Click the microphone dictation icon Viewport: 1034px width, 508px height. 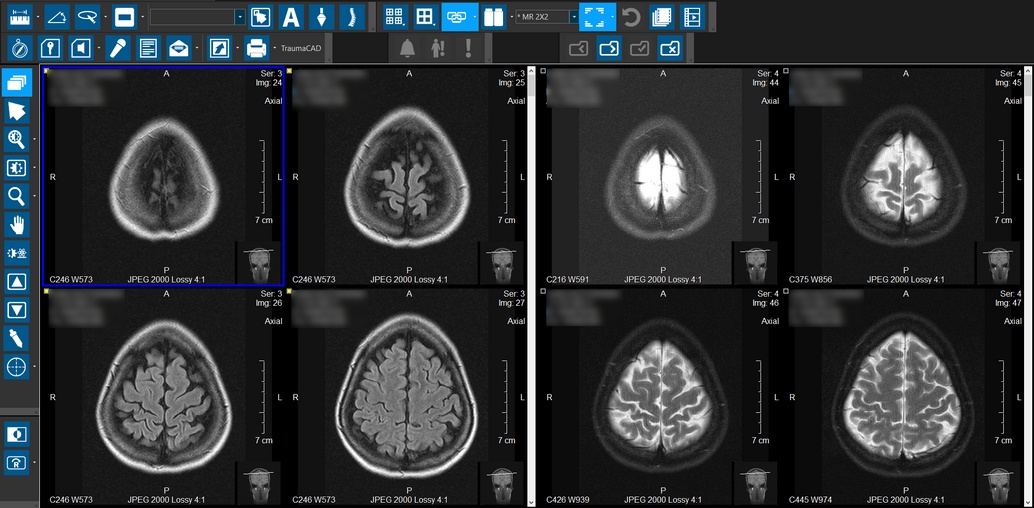(117, 47)
